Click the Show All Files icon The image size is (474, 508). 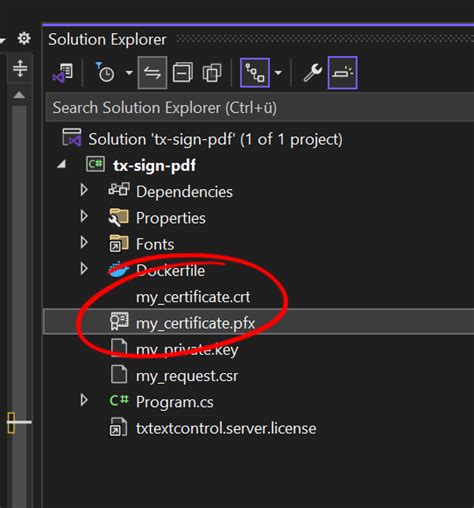212,73
